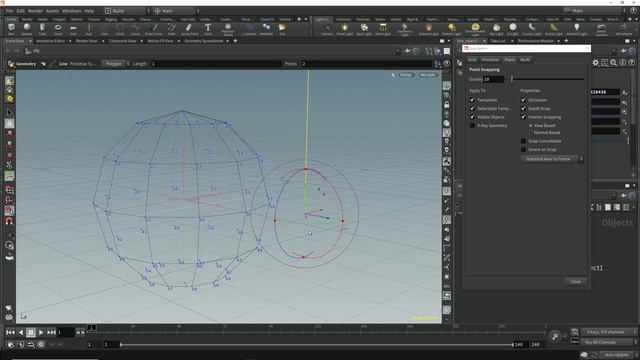Screen dimensions: 640x360
Task: Select the L-System shelf tool
Action: click(249, 29)
